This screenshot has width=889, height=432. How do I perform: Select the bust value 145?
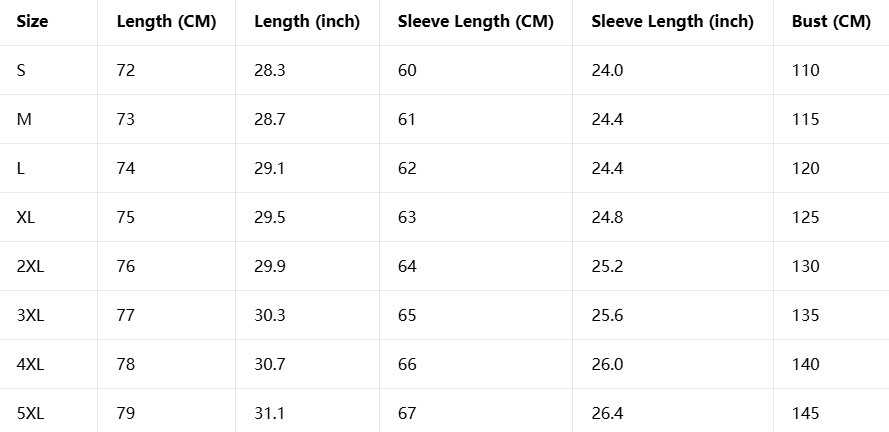[x=805, y=413]
